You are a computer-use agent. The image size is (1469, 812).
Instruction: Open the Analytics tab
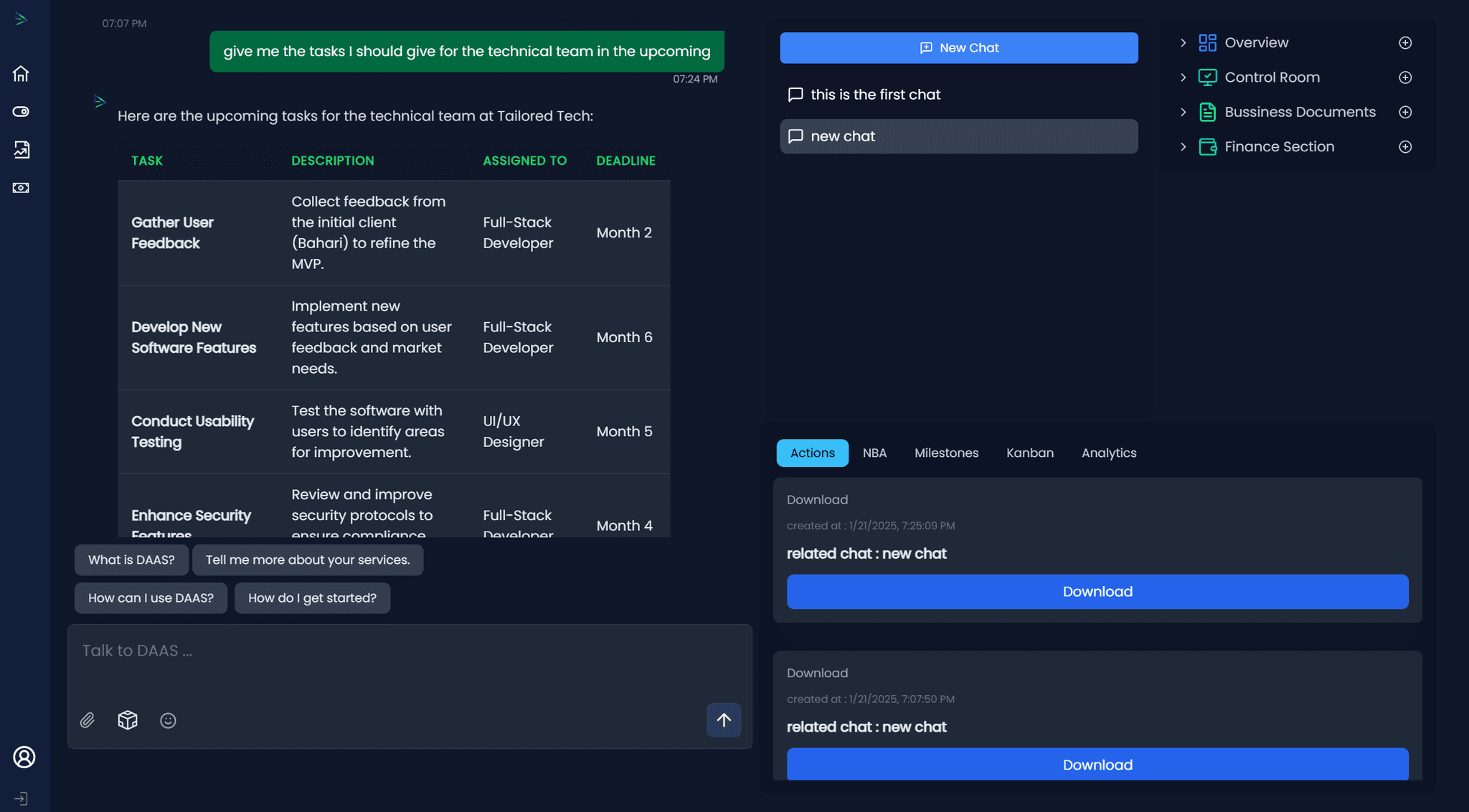(x=1109, y=453)
